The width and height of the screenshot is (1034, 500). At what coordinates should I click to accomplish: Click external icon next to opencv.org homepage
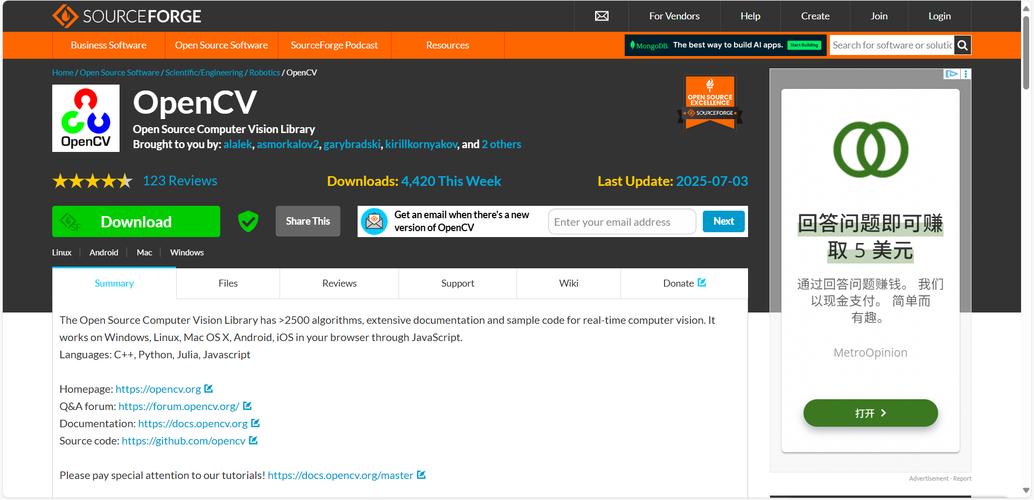[208, 389]
